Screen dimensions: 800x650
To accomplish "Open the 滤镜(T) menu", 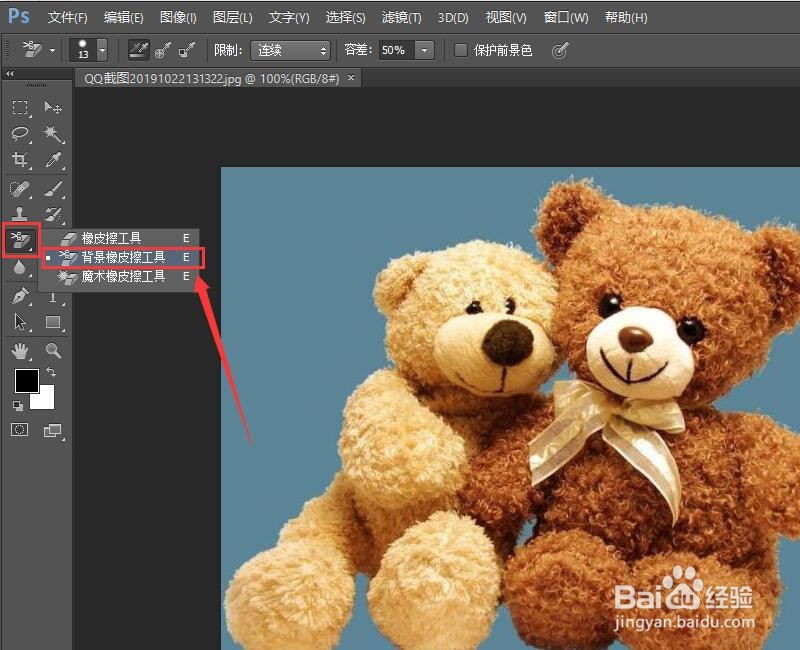I will (402, 17).
